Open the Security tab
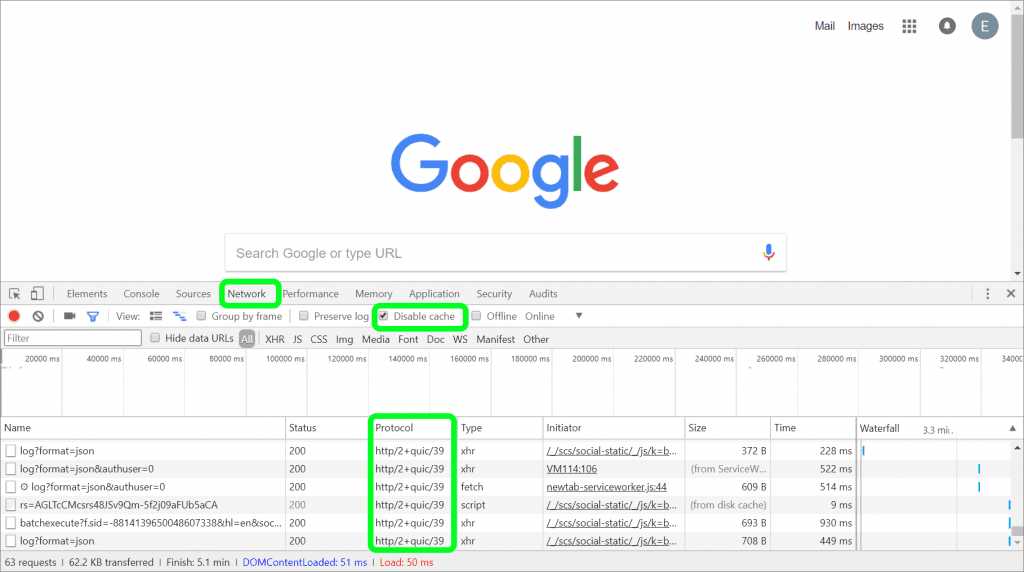Screen dimensions: 1024x572 coord(494,294)
